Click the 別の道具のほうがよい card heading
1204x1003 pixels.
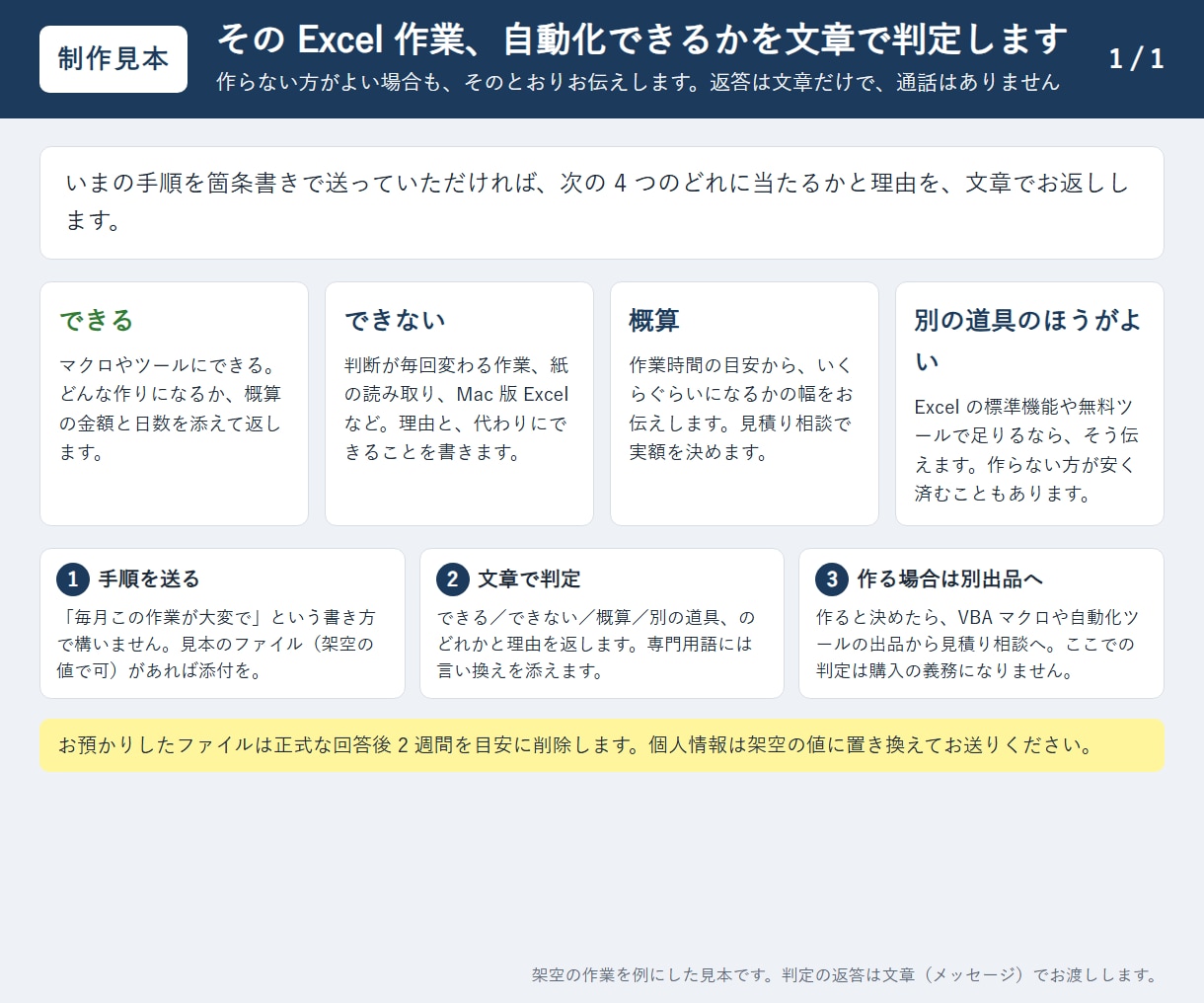[x=1028, y=341]
